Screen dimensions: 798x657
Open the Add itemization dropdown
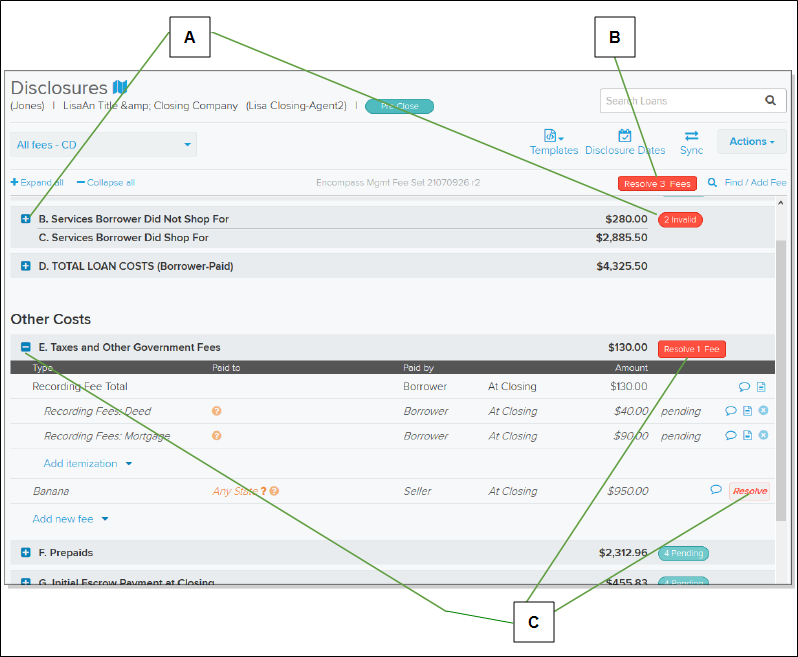coord(88,464)
